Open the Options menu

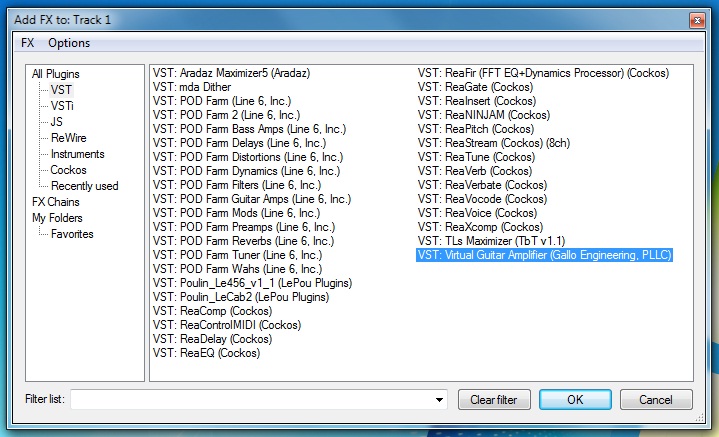pyautogui.click(x=69, y=43)
